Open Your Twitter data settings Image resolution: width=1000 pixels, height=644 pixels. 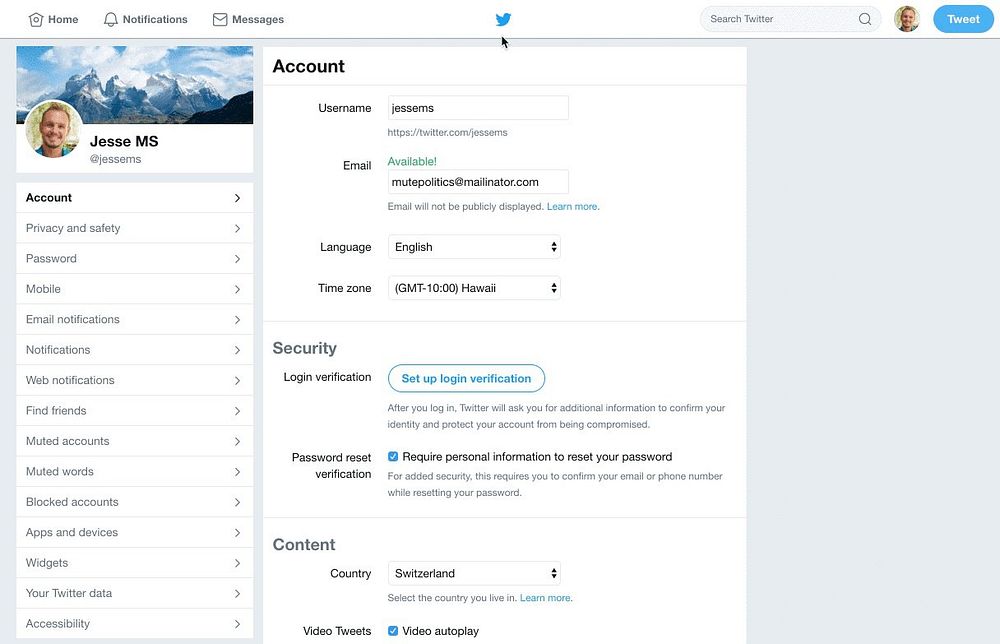[x=135, y=593]
